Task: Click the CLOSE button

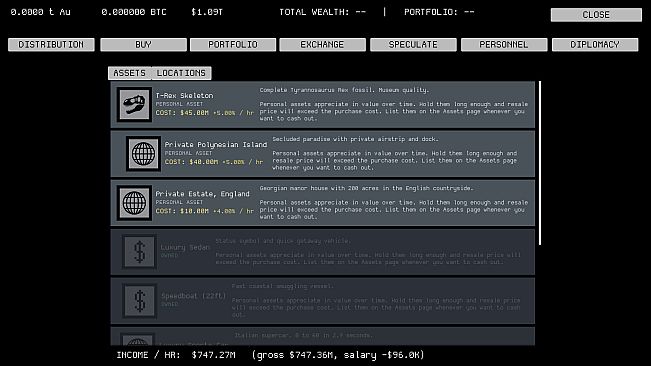Action: (x=596, y=15)
